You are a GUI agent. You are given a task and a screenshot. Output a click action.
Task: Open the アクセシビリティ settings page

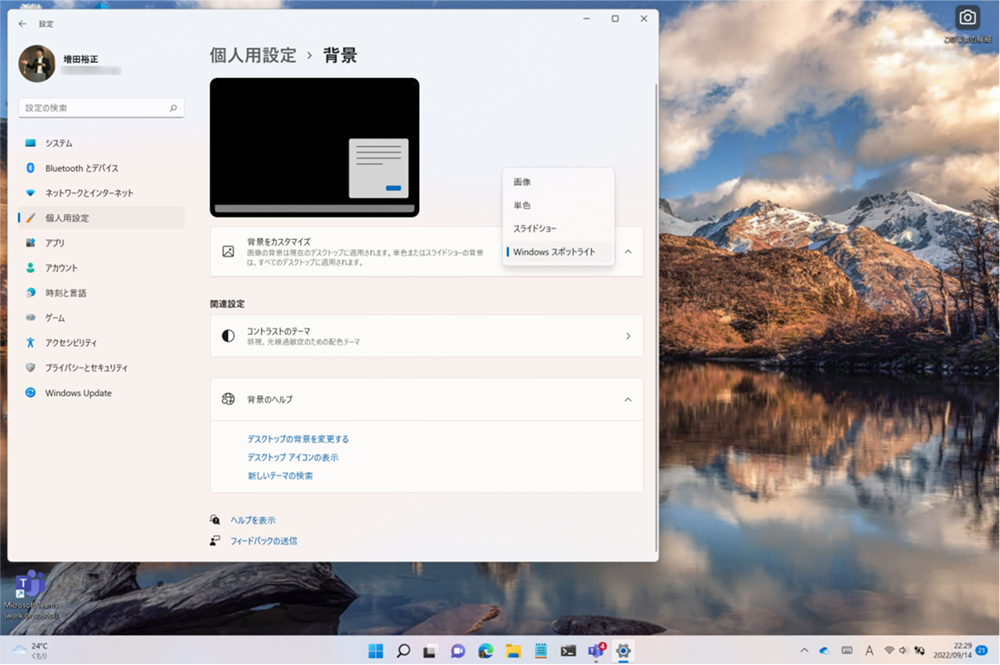point(72,343)
